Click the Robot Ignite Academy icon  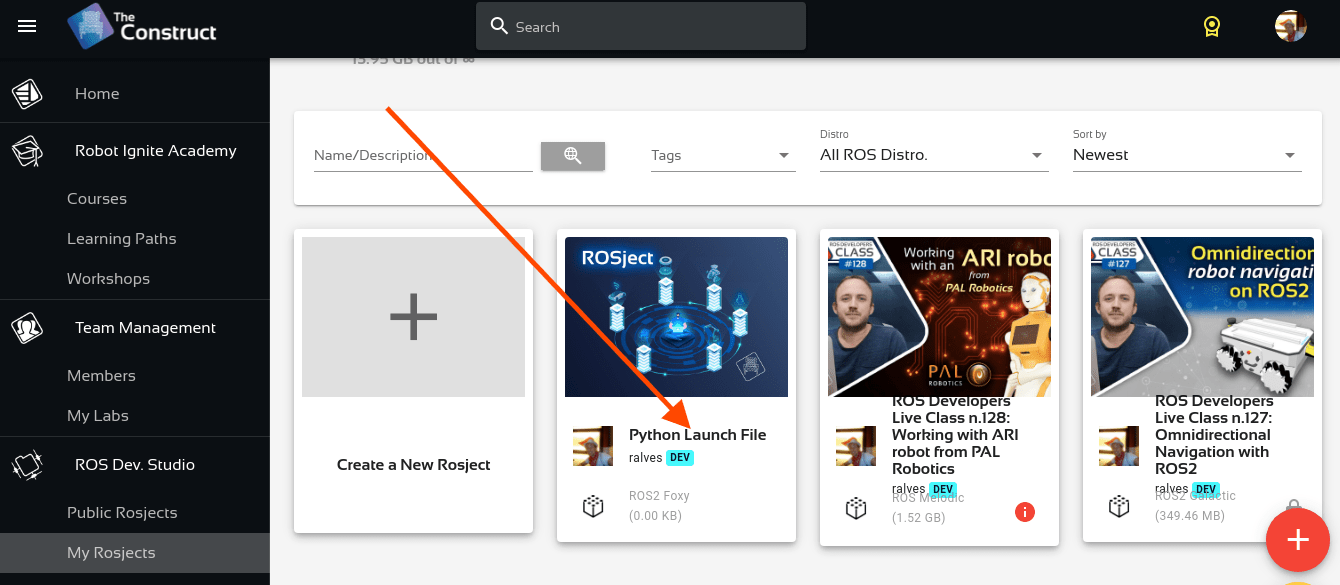[x=27, y=151]
